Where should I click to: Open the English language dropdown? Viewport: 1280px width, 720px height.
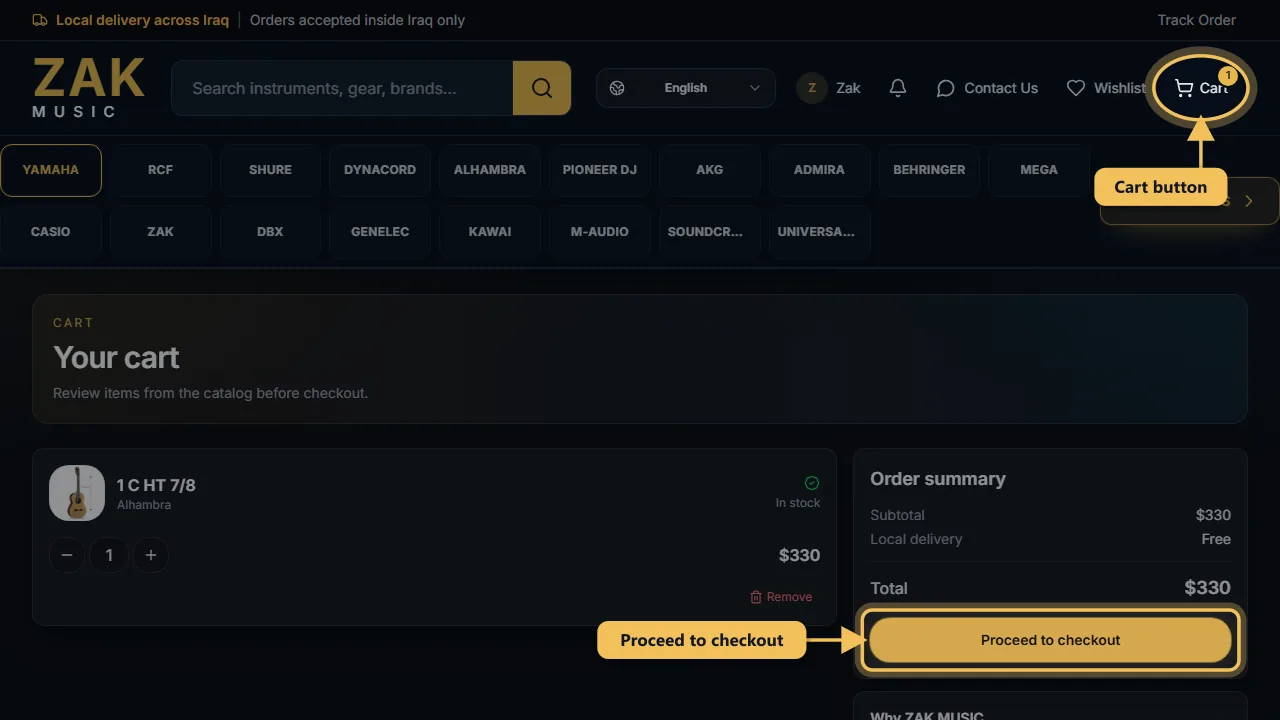(686, 88)
